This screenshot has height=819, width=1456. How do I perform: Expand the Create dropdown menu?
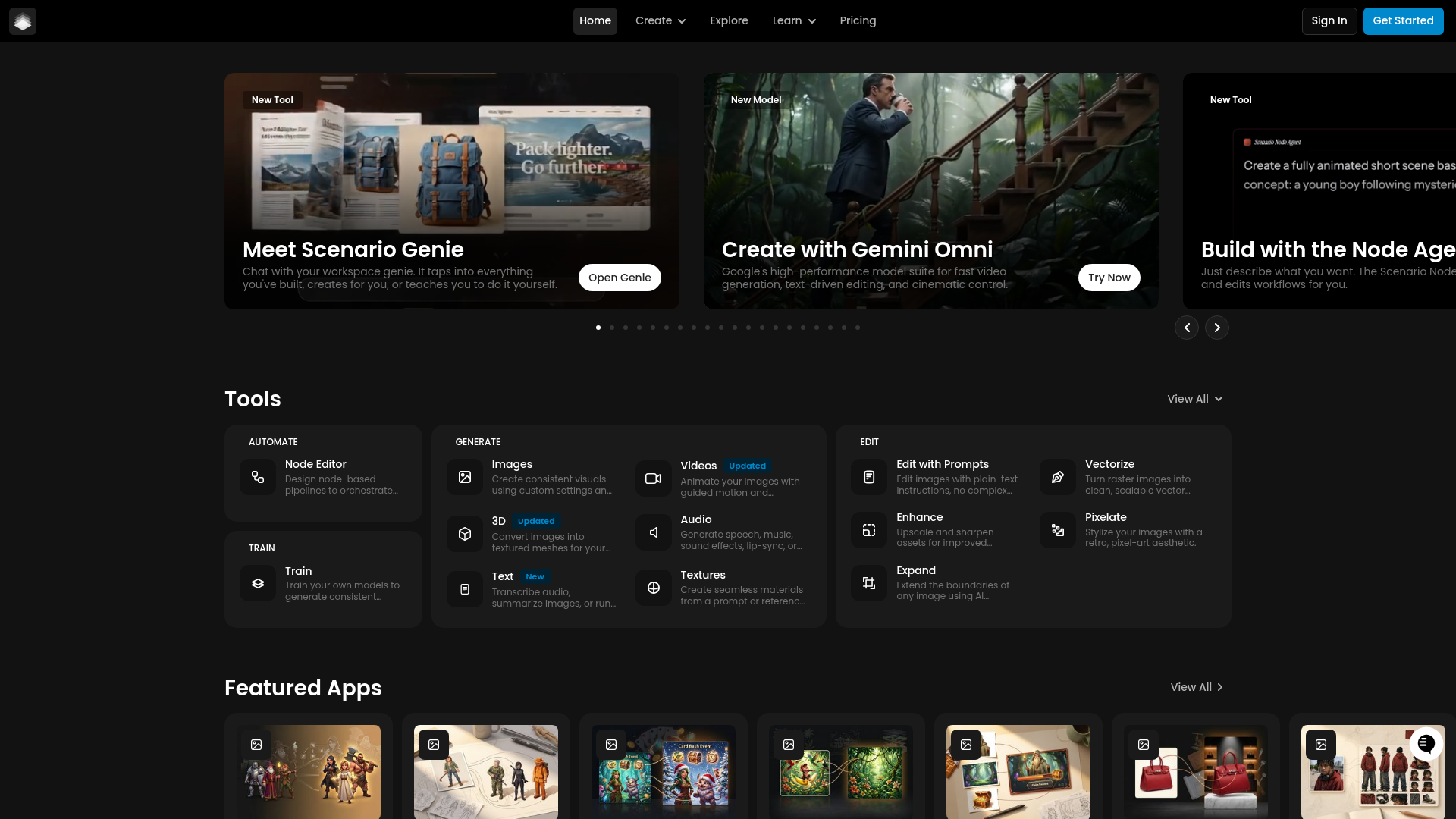click(661, 21)
